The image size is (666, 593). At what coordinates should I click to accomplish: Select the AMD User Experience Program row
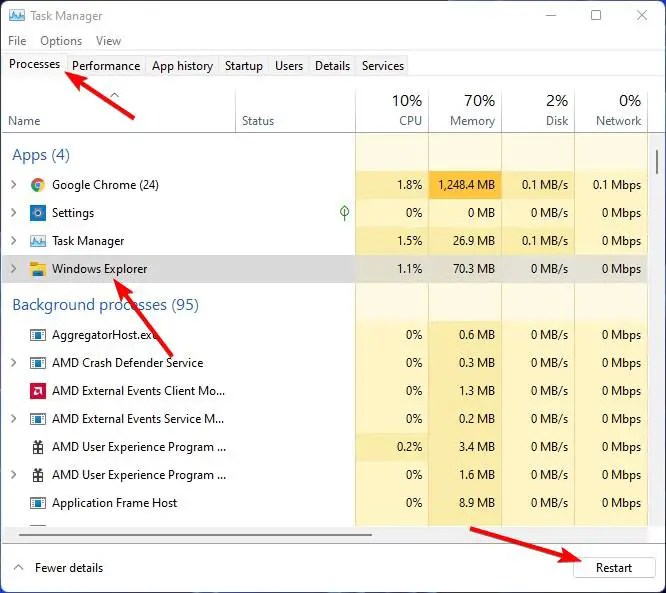pos(138,447)
